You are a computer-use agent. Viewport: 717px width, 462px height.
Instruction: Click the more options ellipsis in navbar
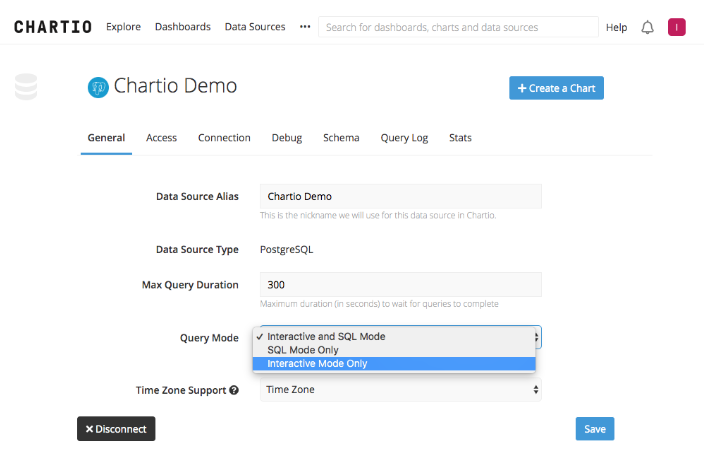305,27
